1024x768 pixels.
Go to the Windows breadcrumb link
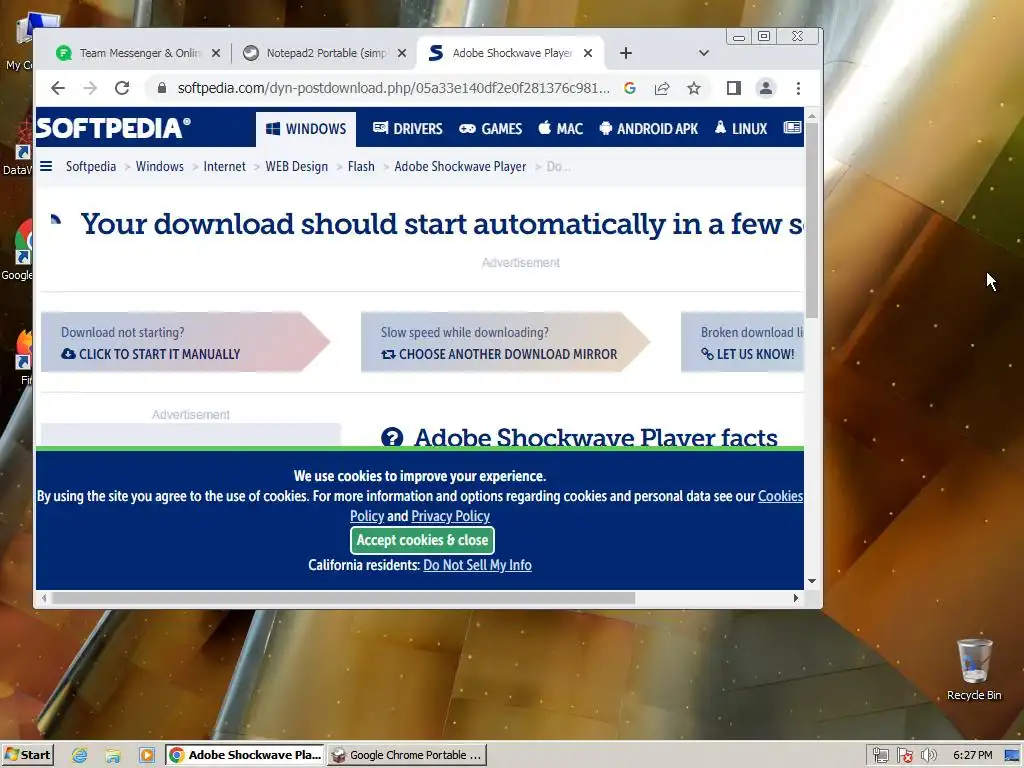pos(159,167)
